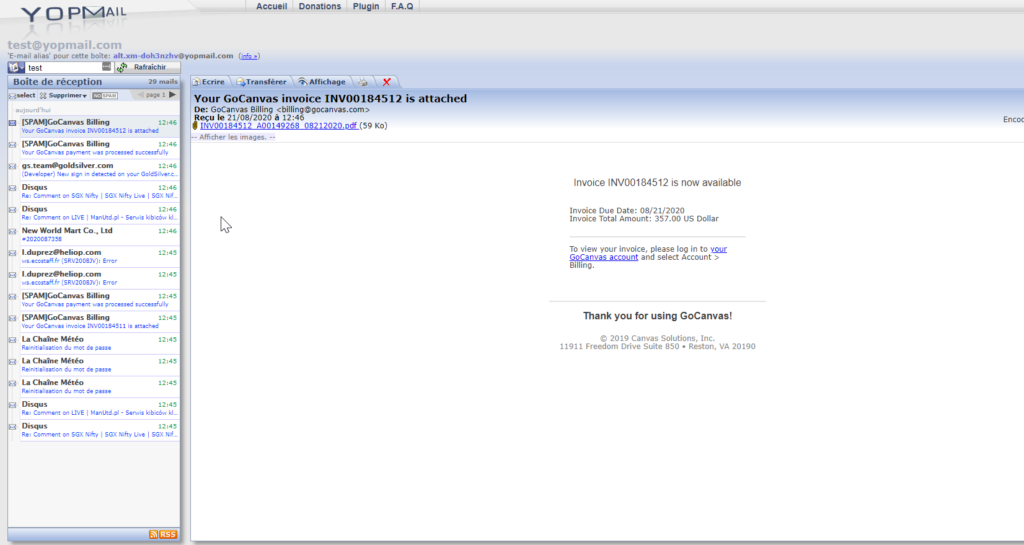The image size is (1024, 545).
Task: Open the Accueil menu item
Action: (272, 6)
